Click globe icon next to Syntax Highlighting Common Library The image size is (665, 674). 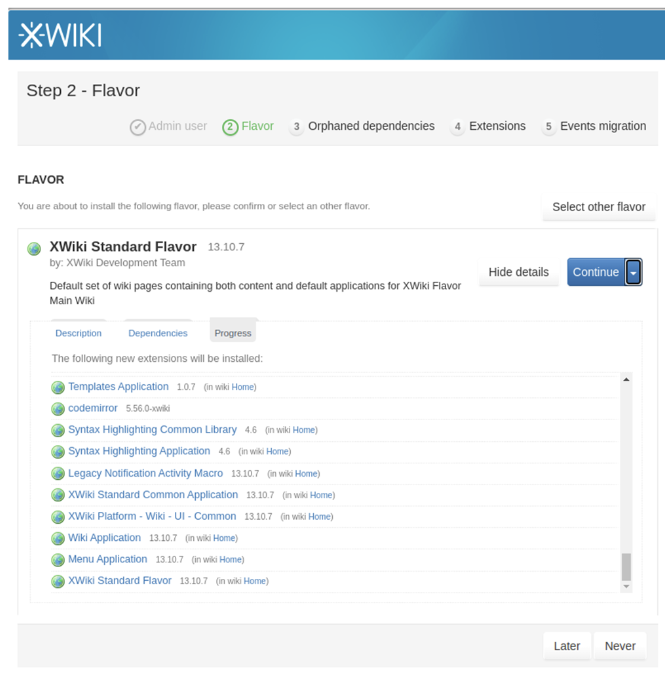(58, 430)
